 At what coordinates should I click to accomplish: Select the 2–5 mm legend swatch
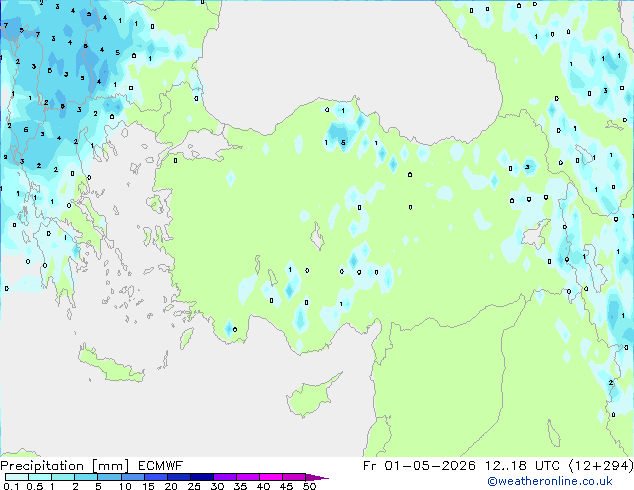pyautogui.click(x=86, y=477)
